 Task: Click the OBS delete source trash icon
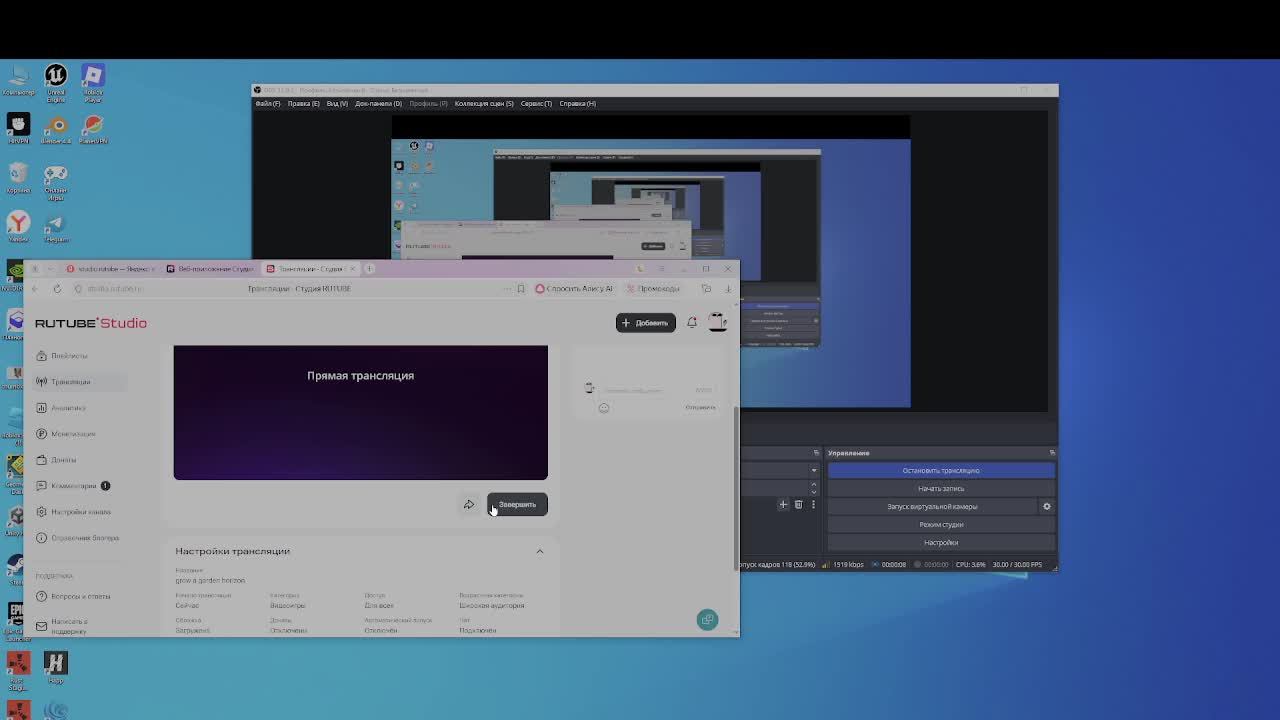tap(798, 504)
